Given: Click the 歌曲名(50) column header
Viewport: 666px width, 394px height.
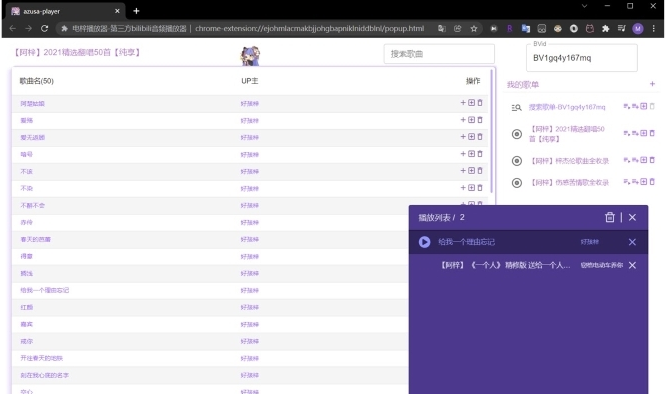Looking at the screenshot, I should point(37,81).
